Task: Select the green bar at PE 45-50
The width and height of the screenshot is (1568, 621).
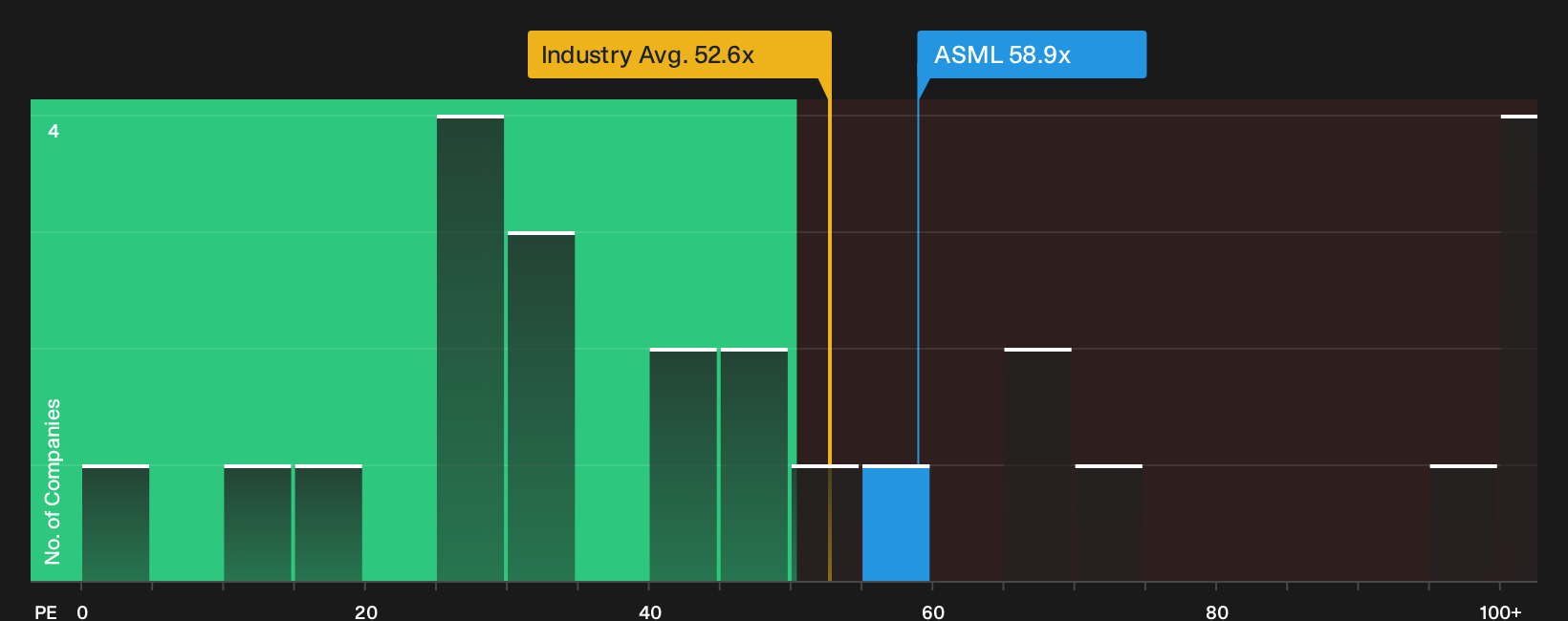Action: click(x=754, y=465)
